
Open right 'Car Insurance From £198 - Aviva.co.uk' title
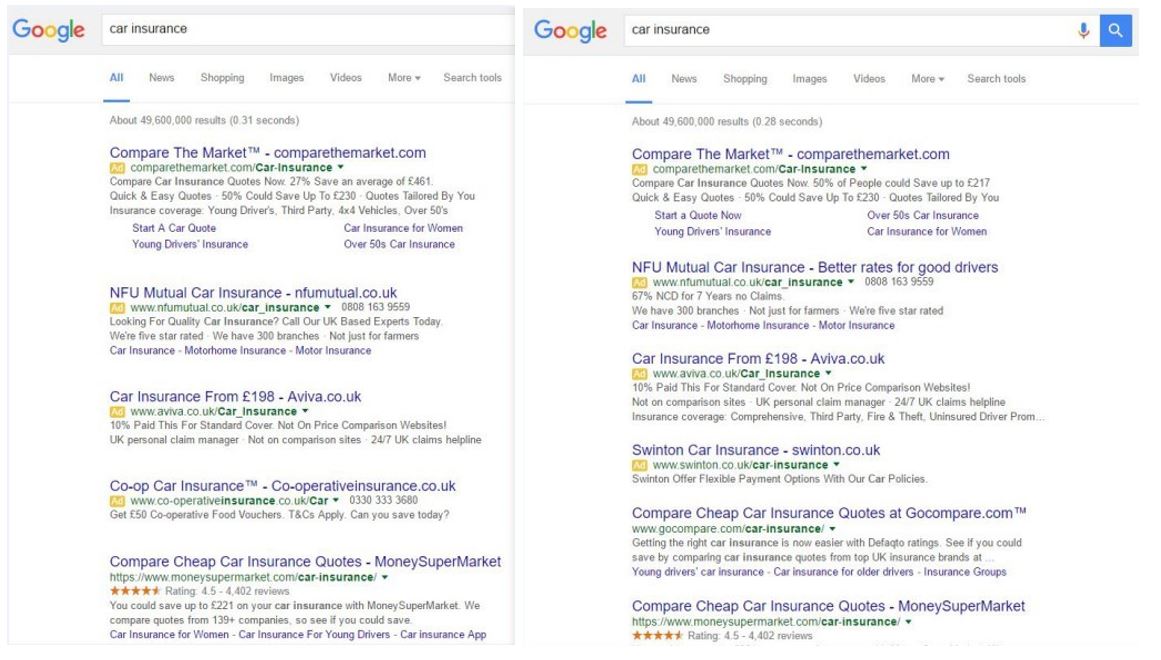coord(758,359)
